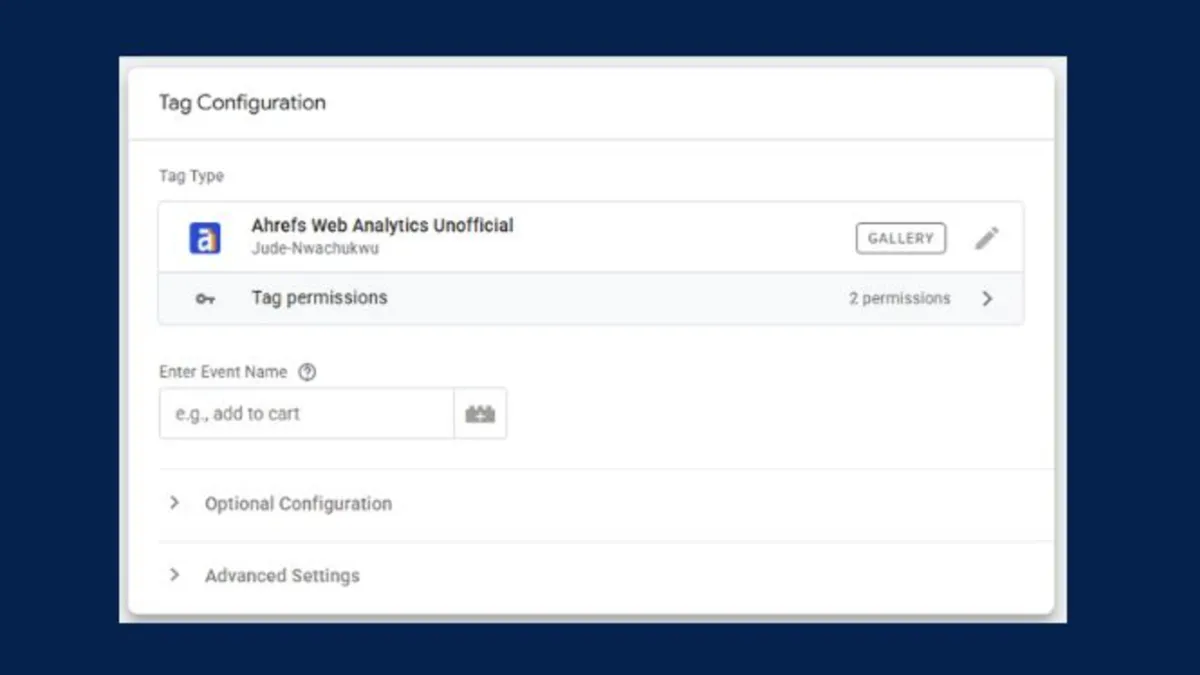The height and width of the screenshot is (675, 1200).
Task: Select the Ahrefs Web Analytics Unofficial template row
Action: [x=383, y=225]
